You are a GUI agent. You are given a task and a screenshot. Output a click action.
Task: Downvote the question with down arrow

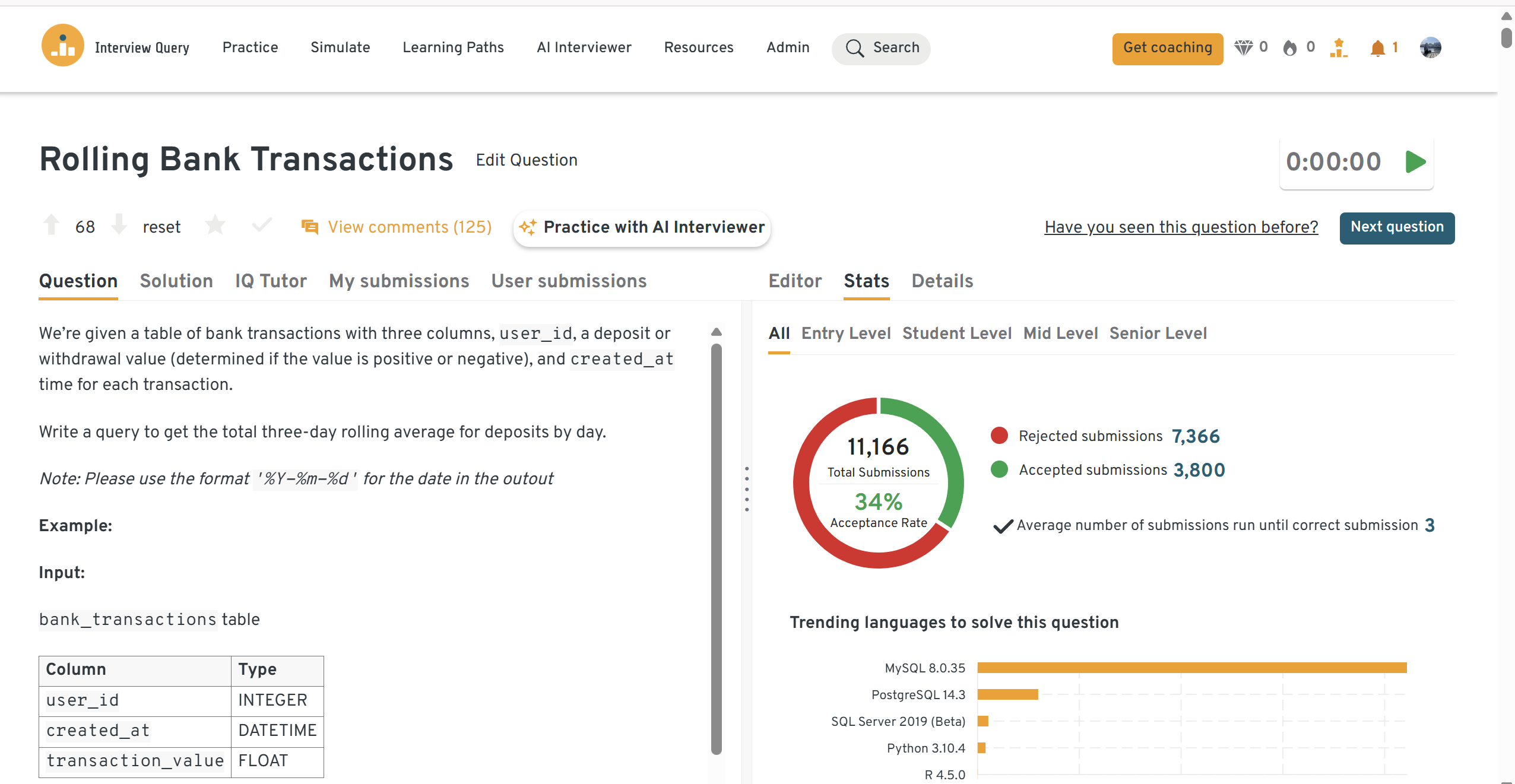click(x=119, y=225)
